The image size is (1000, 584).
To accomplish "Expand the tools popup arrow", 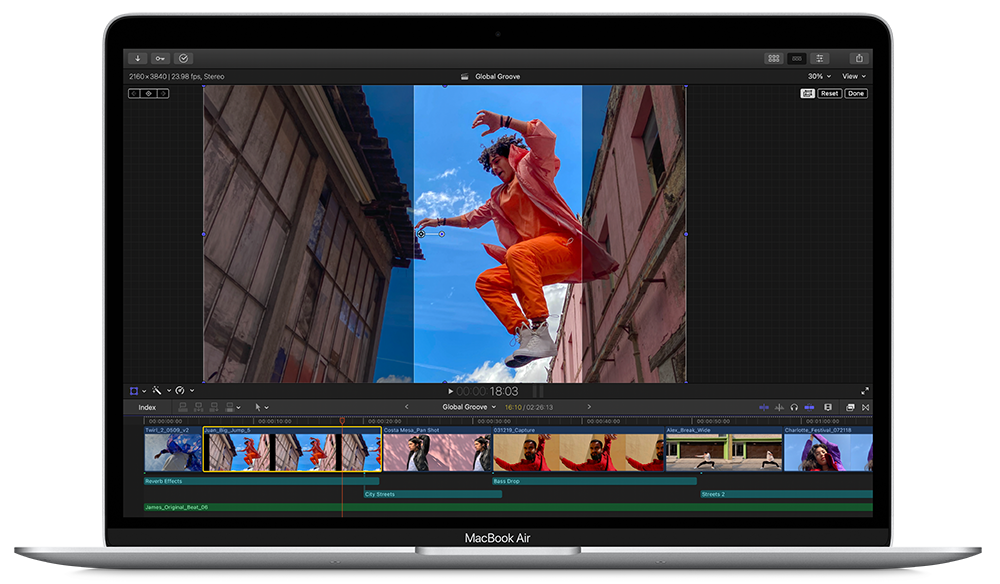I will click(267, 407).
